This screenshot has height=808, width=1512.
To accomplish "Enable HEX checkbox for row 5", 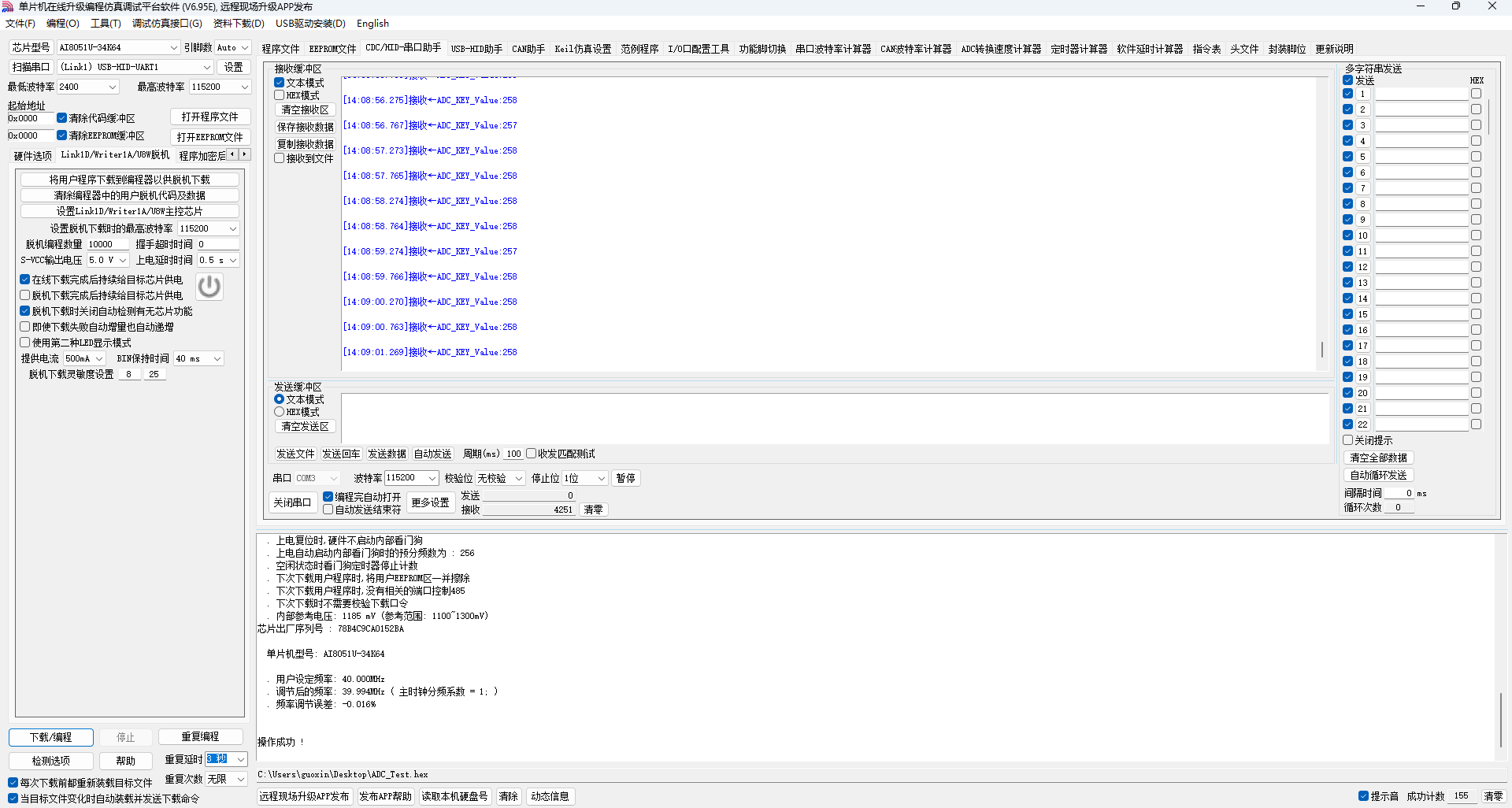I will (x=1476, y=157).
